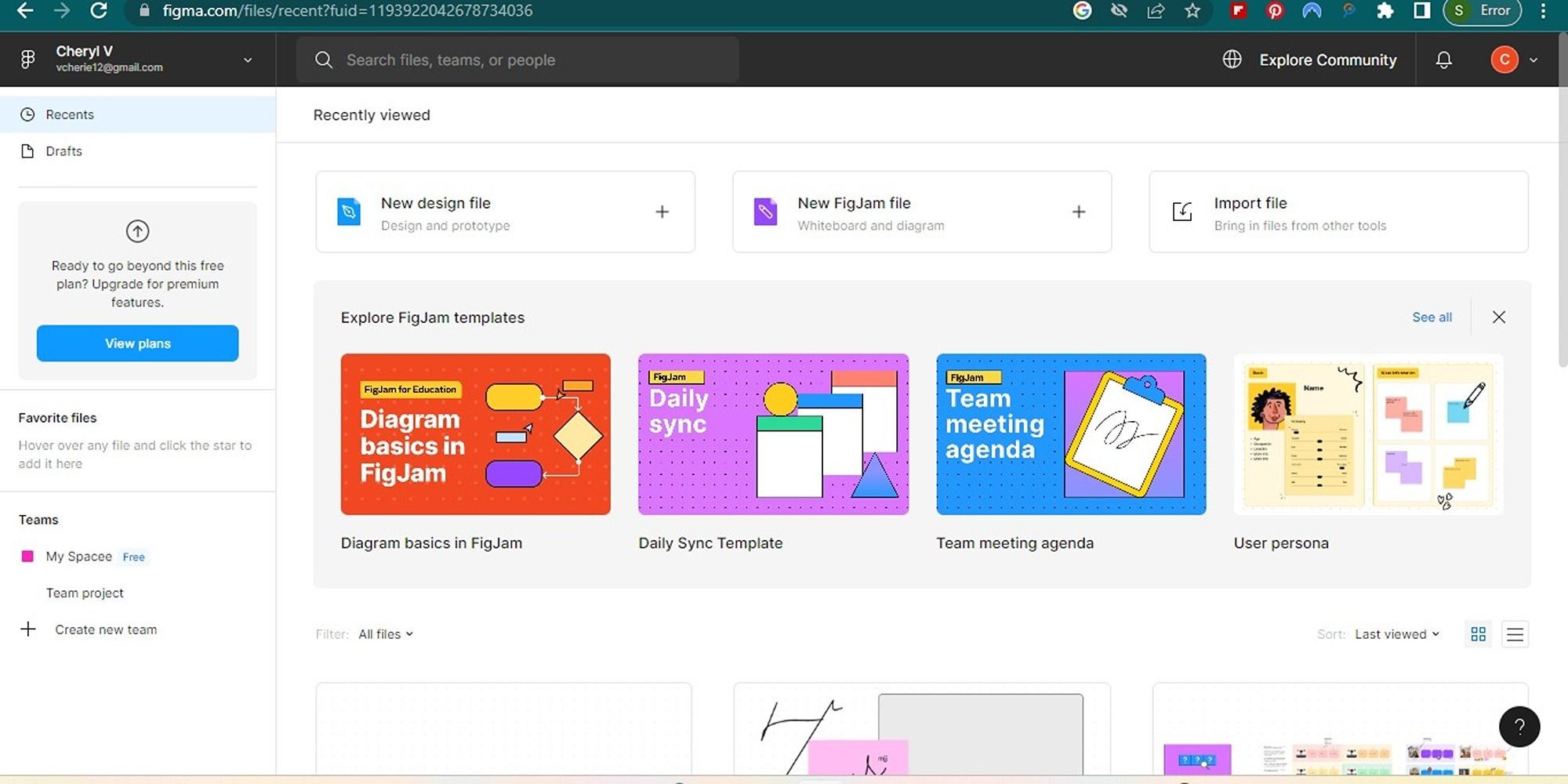Open the notifications bell
Viewport: 1568px width, 784px height.
[x=1443, y=60]
